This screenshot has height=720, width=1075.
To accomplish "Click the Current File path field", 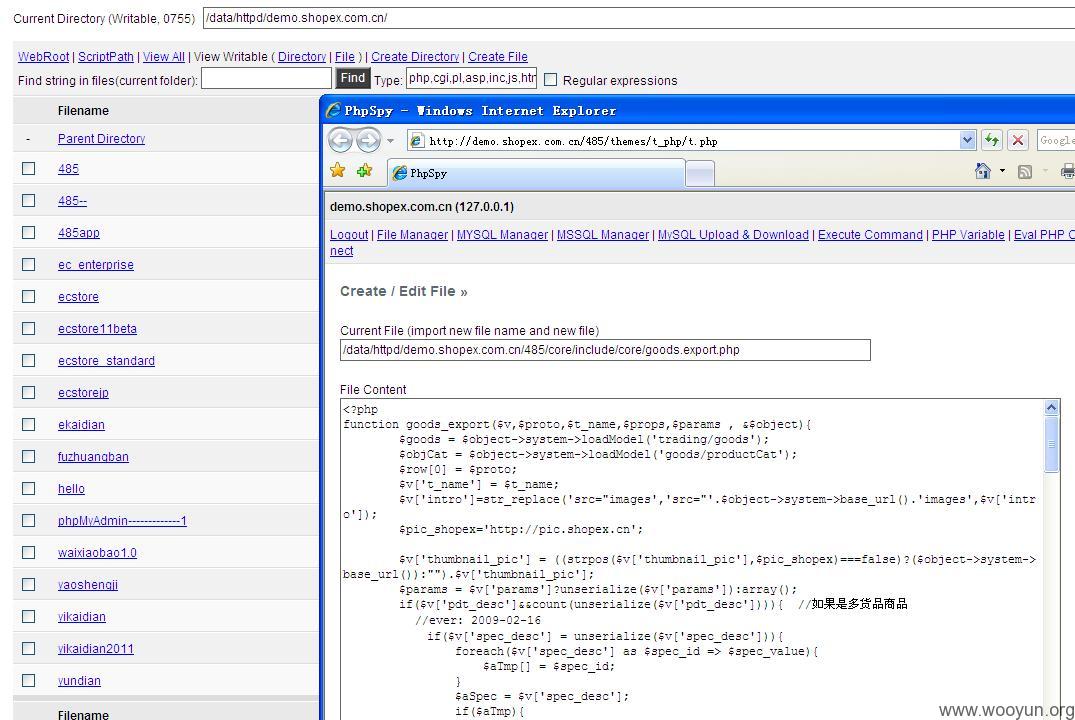I will [x=605, y=350].
